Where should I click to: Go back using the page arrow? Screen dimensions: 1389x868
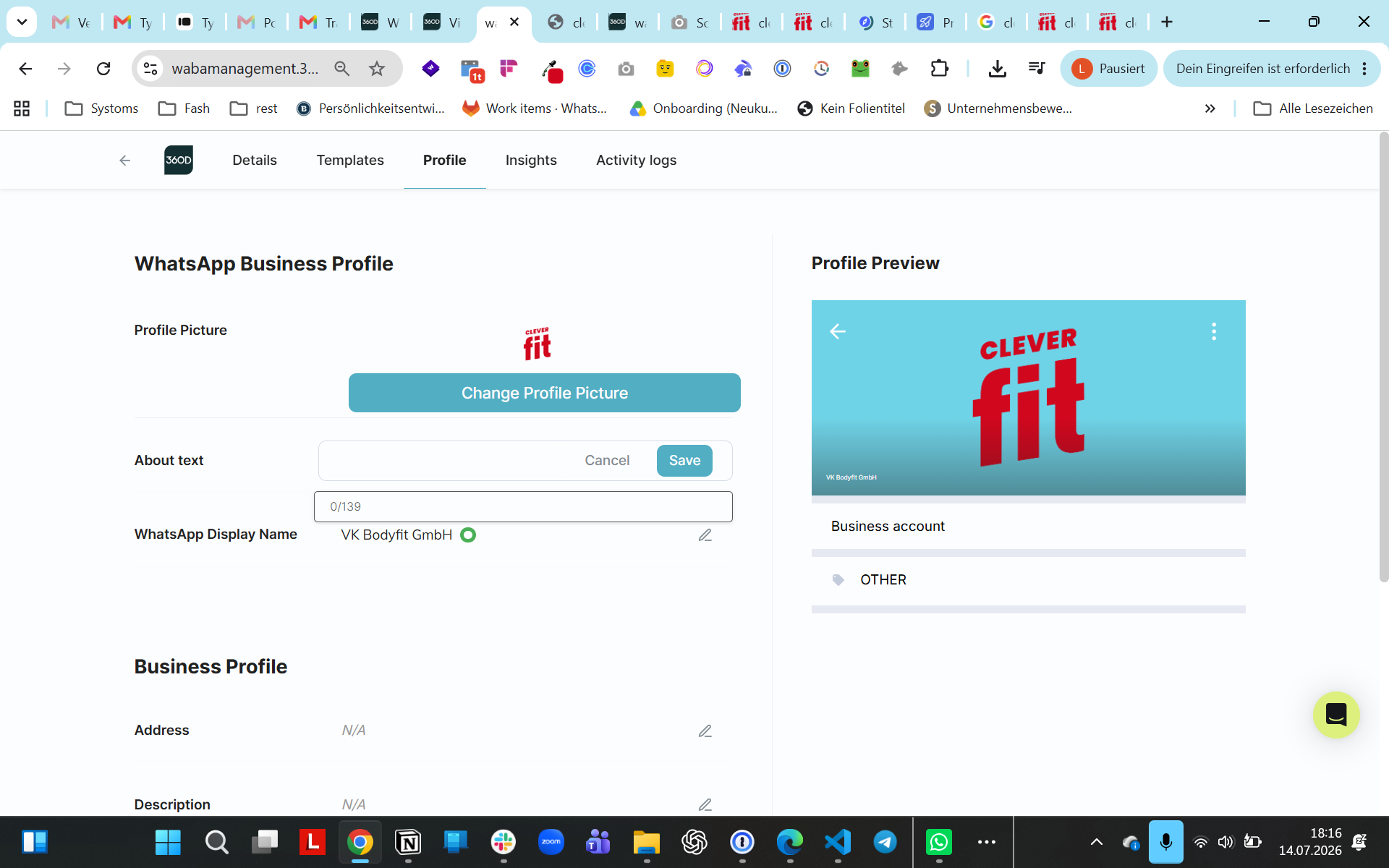click(x=125, y=160)
